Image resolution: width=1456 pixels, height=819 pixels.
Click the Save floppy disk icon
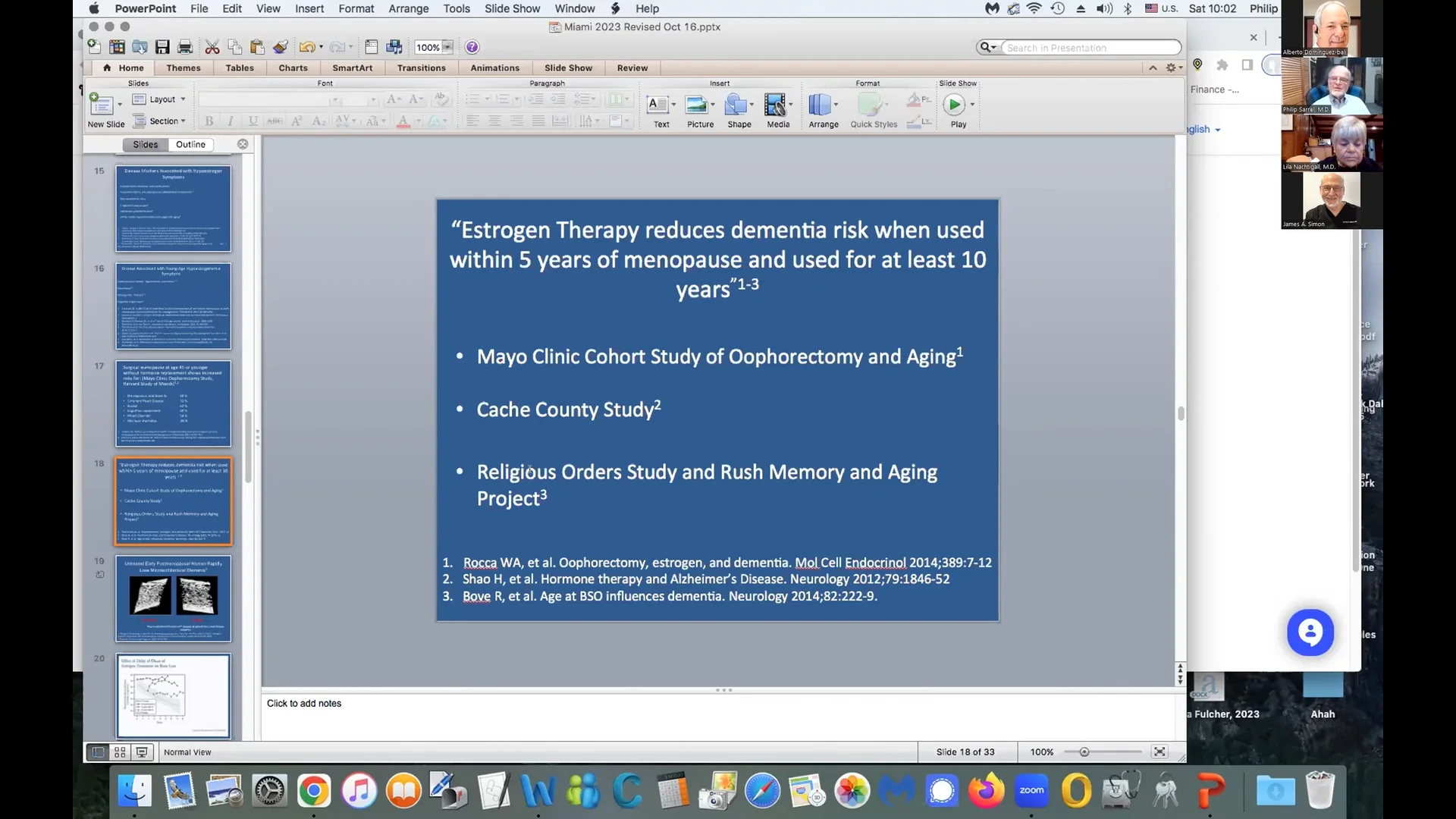(162, 47)
